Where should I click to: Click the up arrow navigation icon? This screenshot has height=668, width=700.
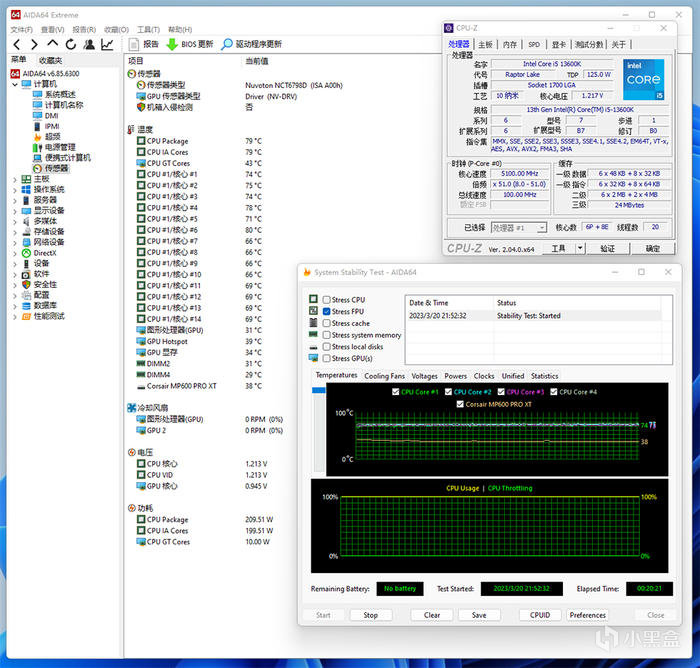52,44
